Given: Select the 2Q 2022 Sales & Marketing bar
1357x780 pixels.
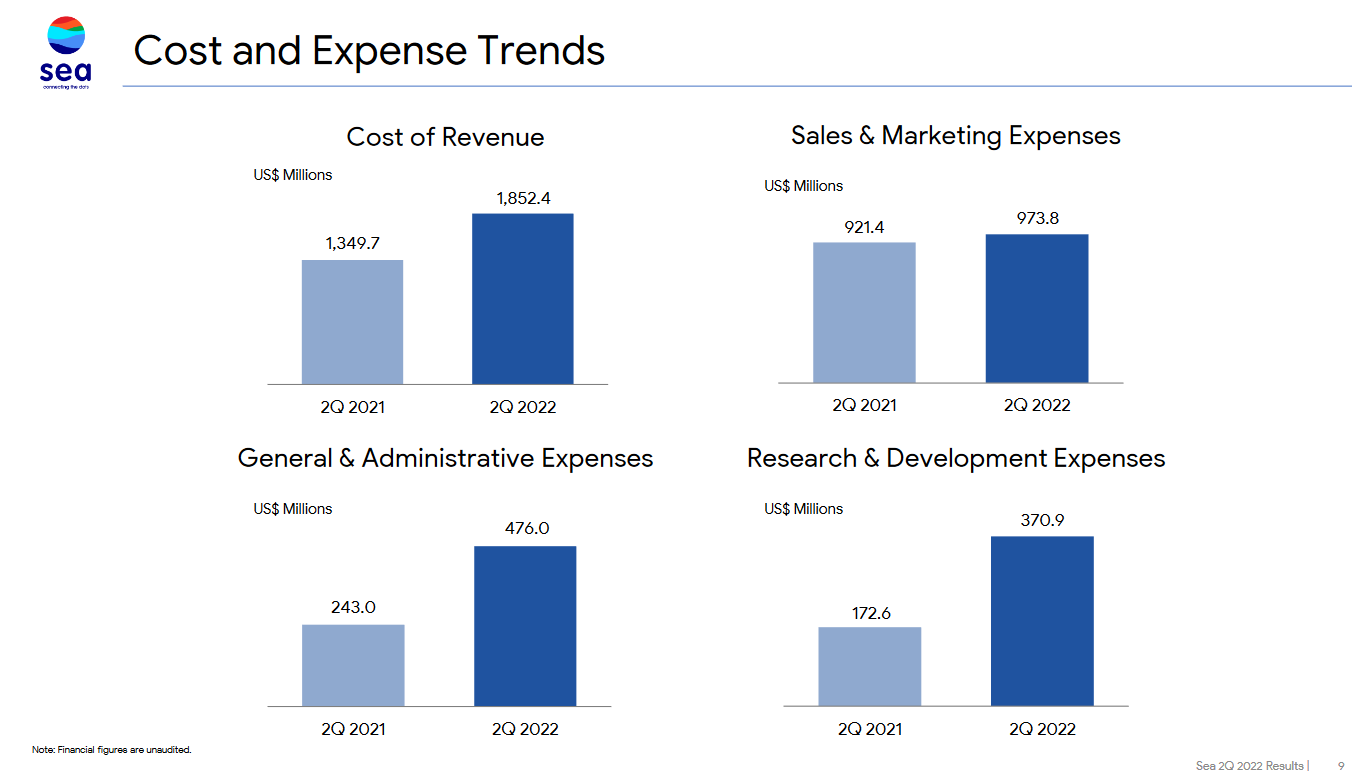Looking at the screenshot, I should coord(1037,308).
